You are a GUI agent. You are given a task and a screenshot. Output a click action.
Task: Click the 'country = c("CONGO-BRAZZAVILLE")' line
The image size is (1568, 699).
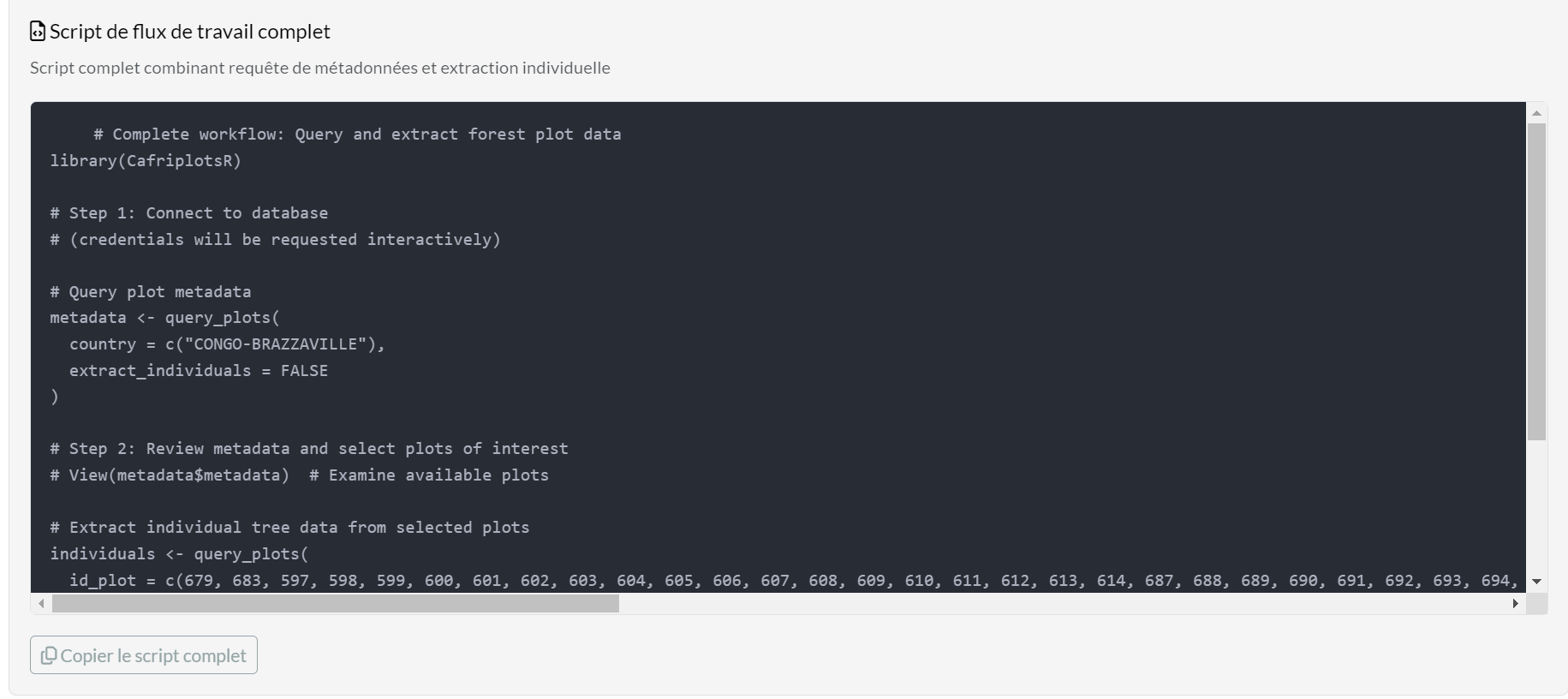click(x=227, y=344)
